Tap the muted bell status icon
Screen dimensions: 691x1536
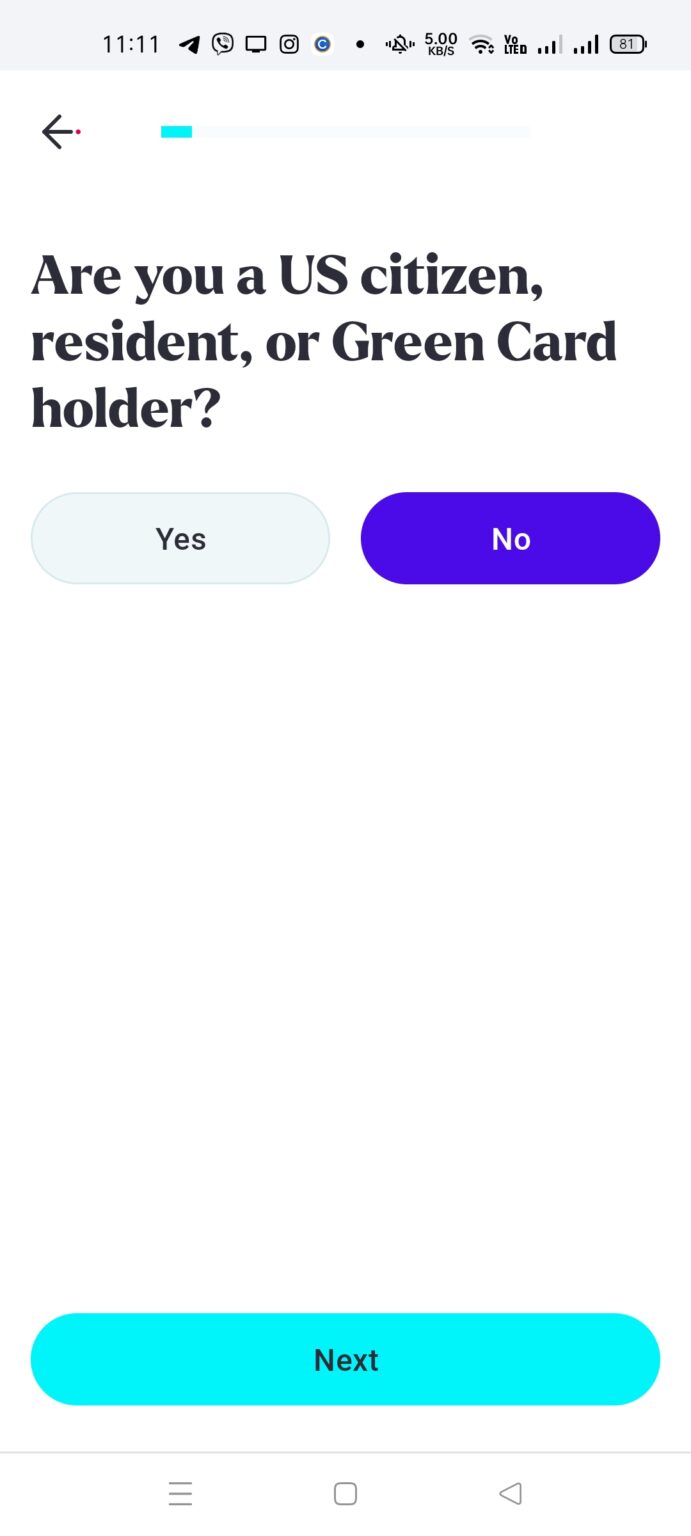pyautogui.click(x=400, y=44)
